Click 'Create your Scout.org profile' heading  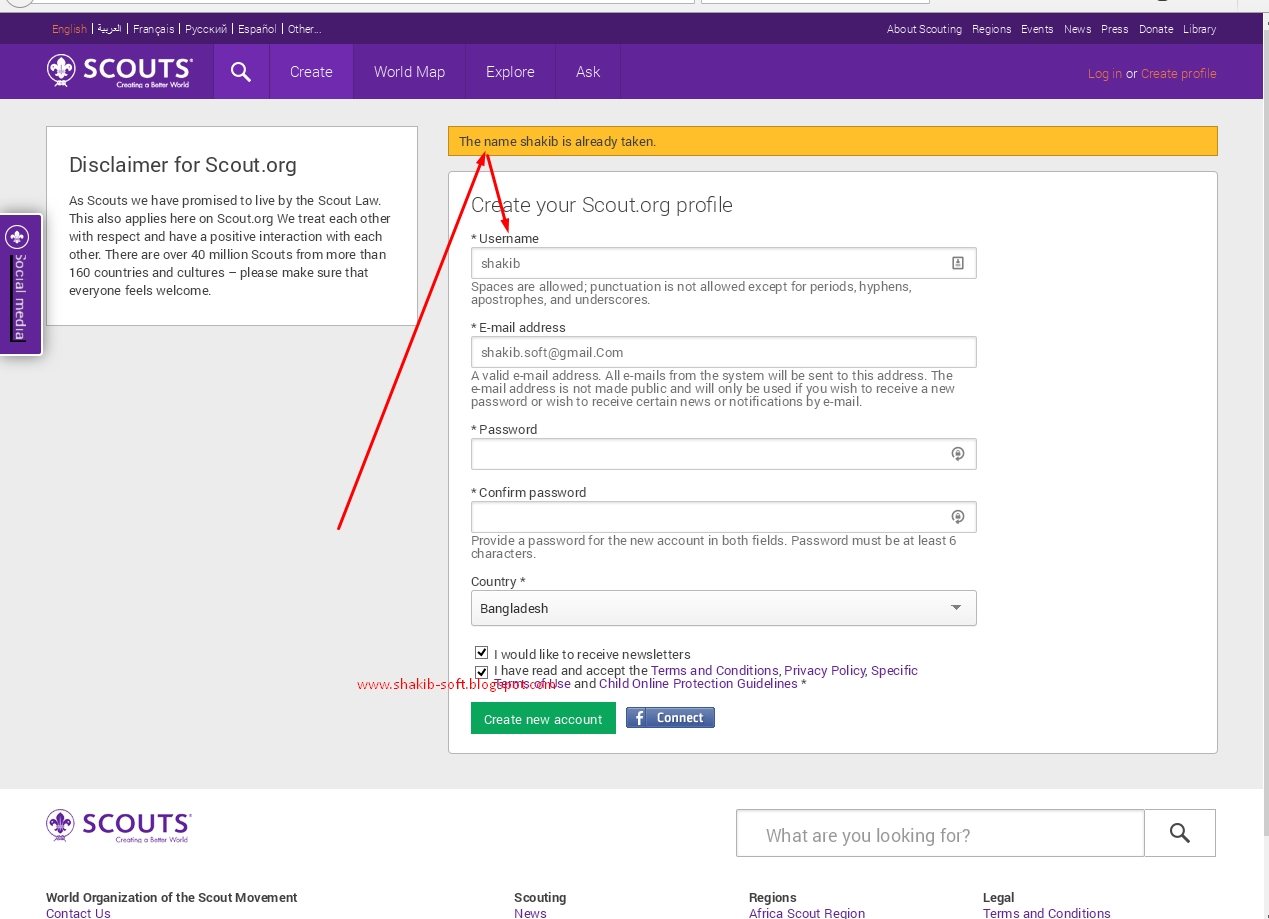point(602,205)
